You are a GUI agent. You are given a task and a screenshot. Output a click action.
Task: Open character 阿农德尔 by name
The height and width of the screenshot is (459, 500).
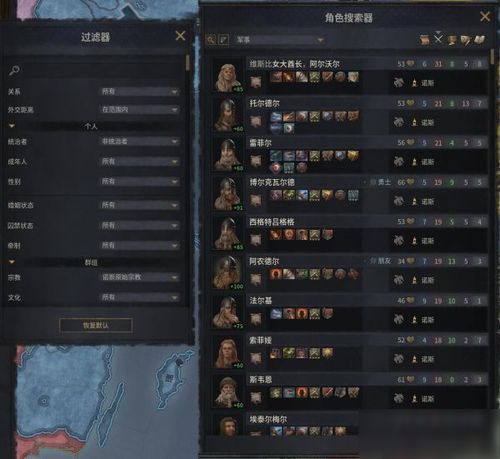264,261
